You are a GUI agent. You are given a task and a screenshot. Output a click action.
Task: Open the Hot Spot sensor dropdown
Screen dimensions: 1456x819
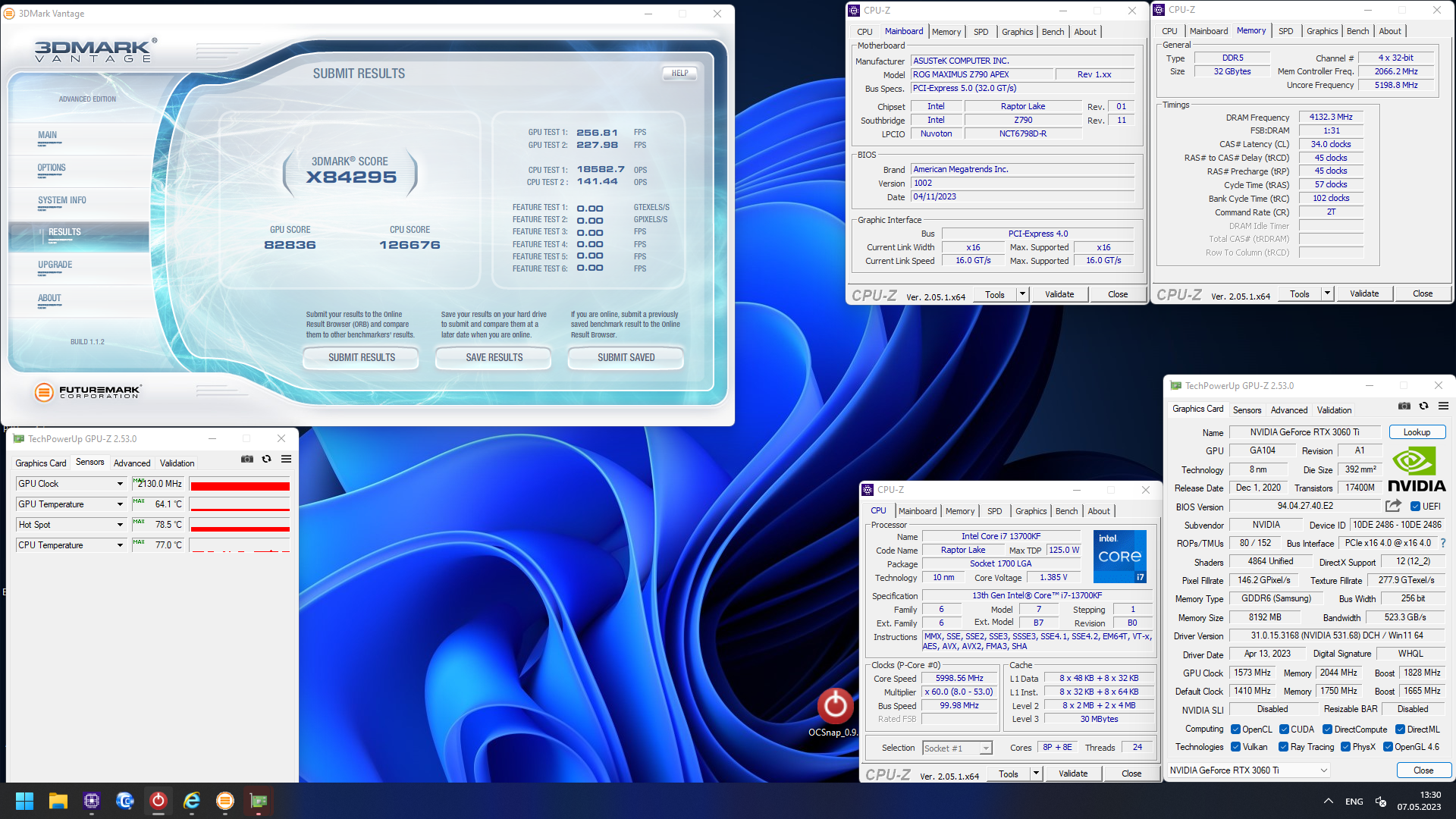pyautogui.click(x=120, y=525)
